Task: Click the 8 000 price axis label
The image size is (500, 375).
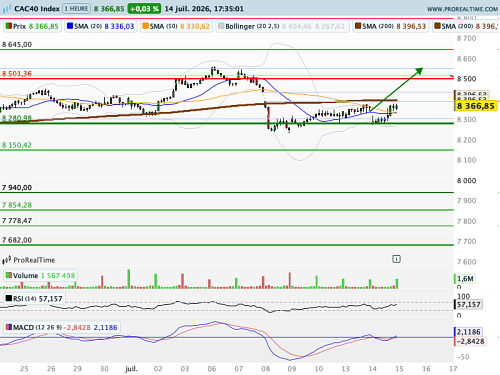Action: (x=466, y=181)
